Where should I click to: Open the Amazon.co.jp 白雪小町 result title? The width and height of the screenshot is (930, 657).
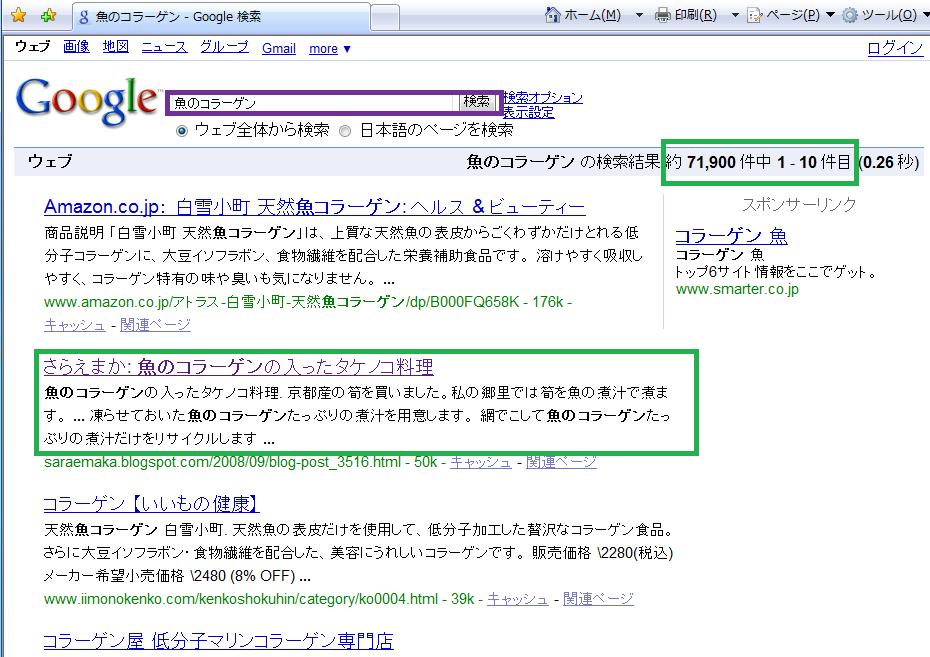click(x=314, y=206)
